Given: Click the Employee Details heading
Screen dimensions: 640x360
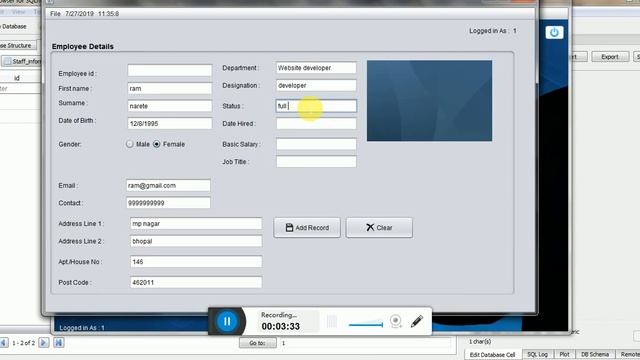Looking at the screenshot, I should point(82,47).
